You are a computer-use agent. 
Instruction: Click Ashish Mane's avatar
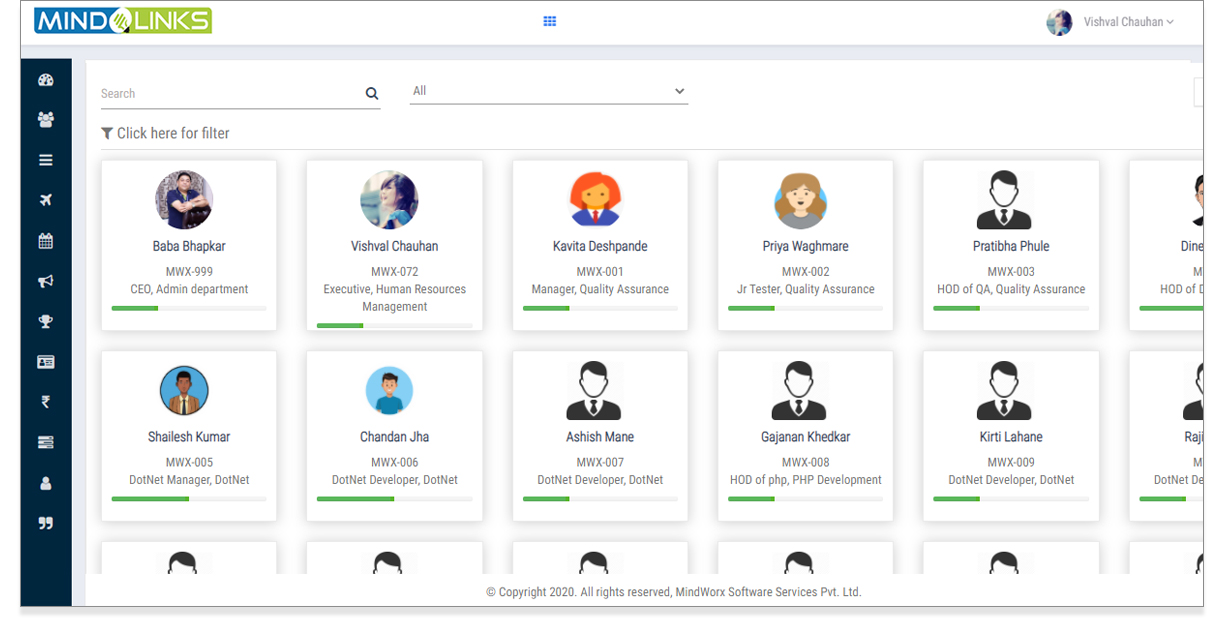tap(594, 390)
